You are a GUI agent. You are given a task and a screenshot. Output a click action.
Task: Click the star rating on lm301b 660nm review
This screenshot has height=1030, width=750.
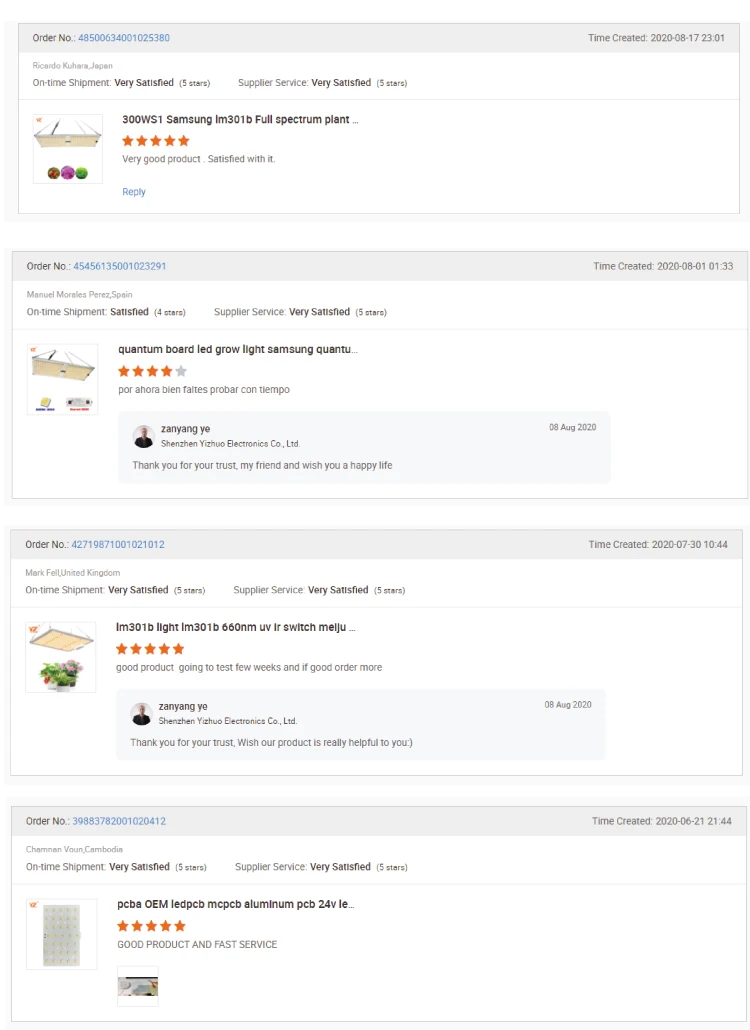tap(150, 649)
